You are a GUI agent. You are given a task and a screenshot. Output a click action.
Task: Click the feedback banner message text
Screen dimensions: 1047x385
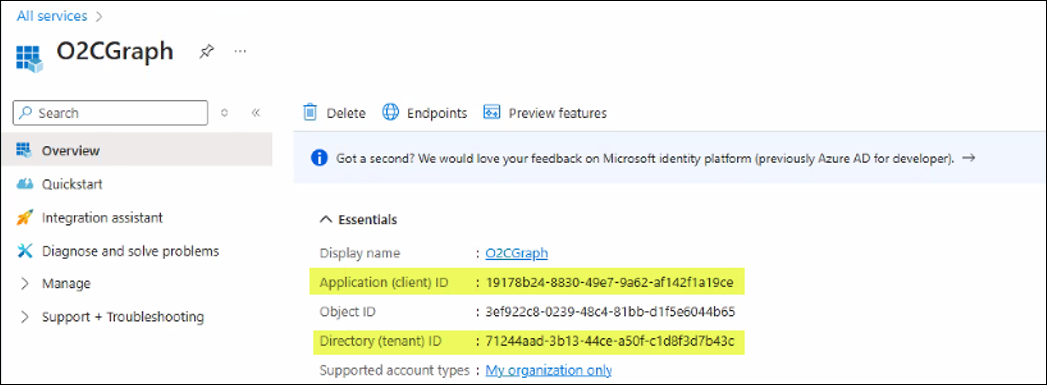[x=645, y=159]
